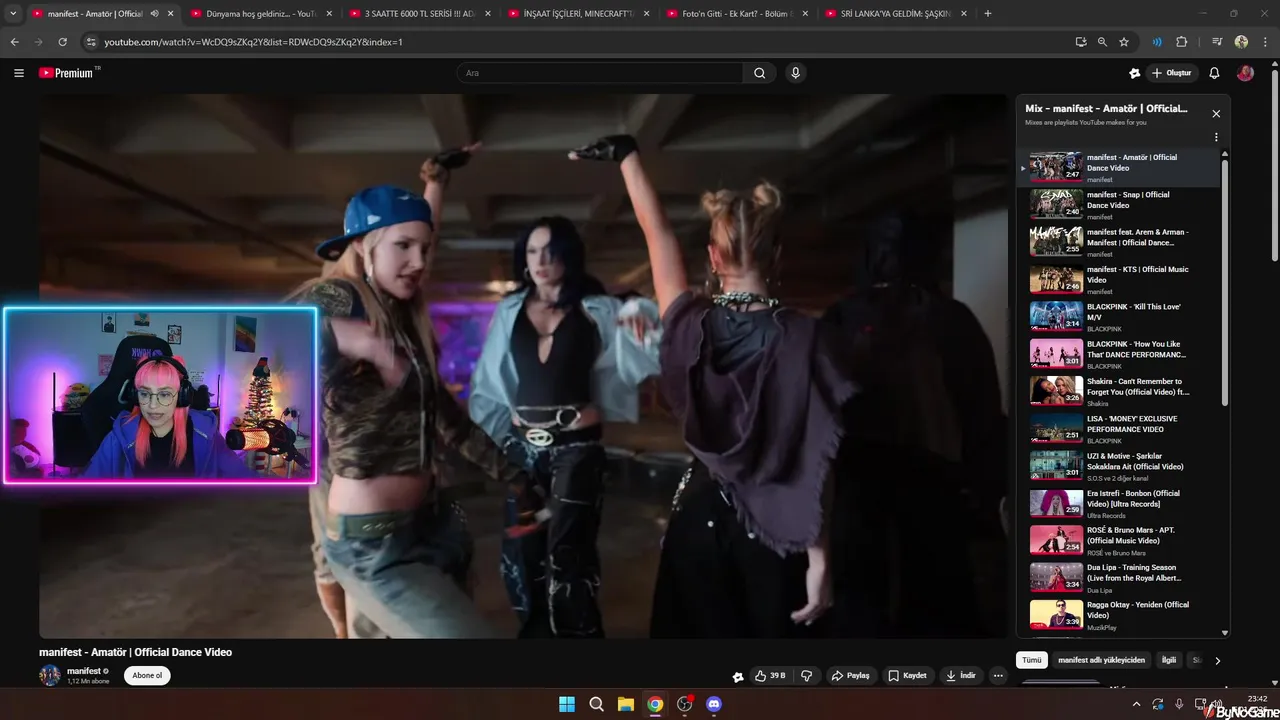Click the sparkle icon beside Oluştur
Viewport: 1280px width, 720px height.
click(1134, 73)
